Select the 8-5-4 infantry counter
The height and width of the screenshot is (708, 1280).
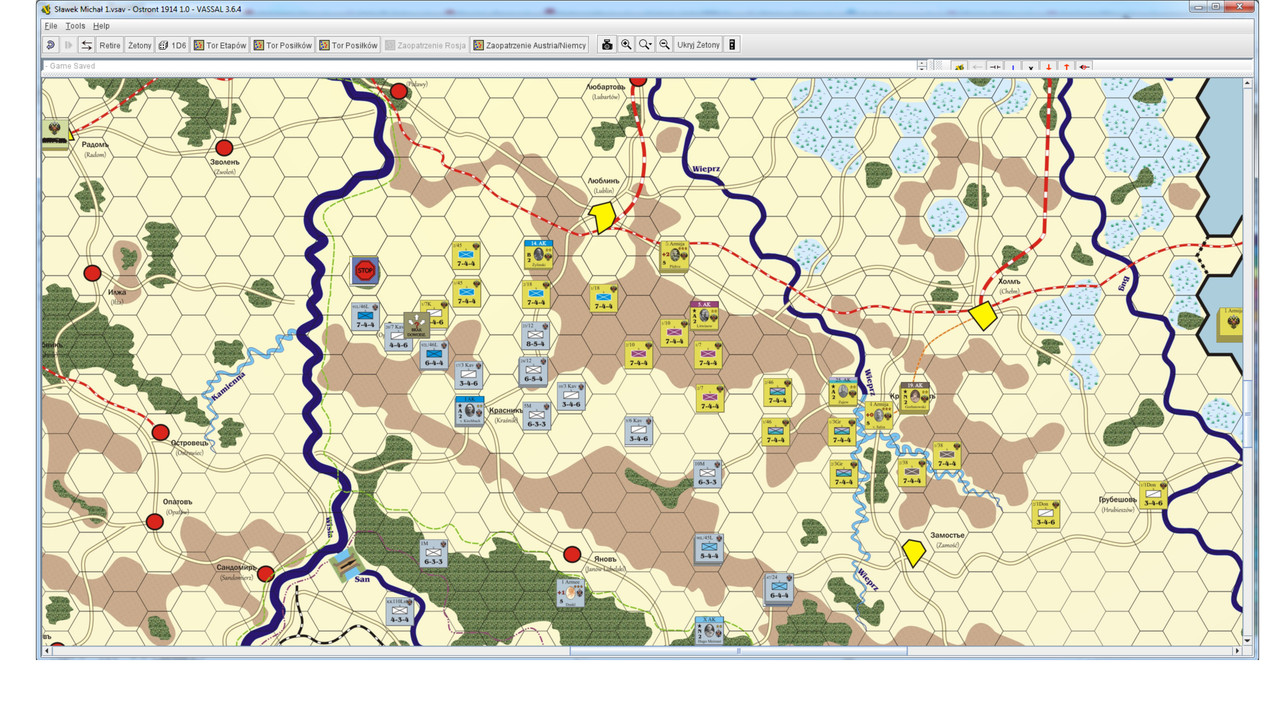[535, 335]
